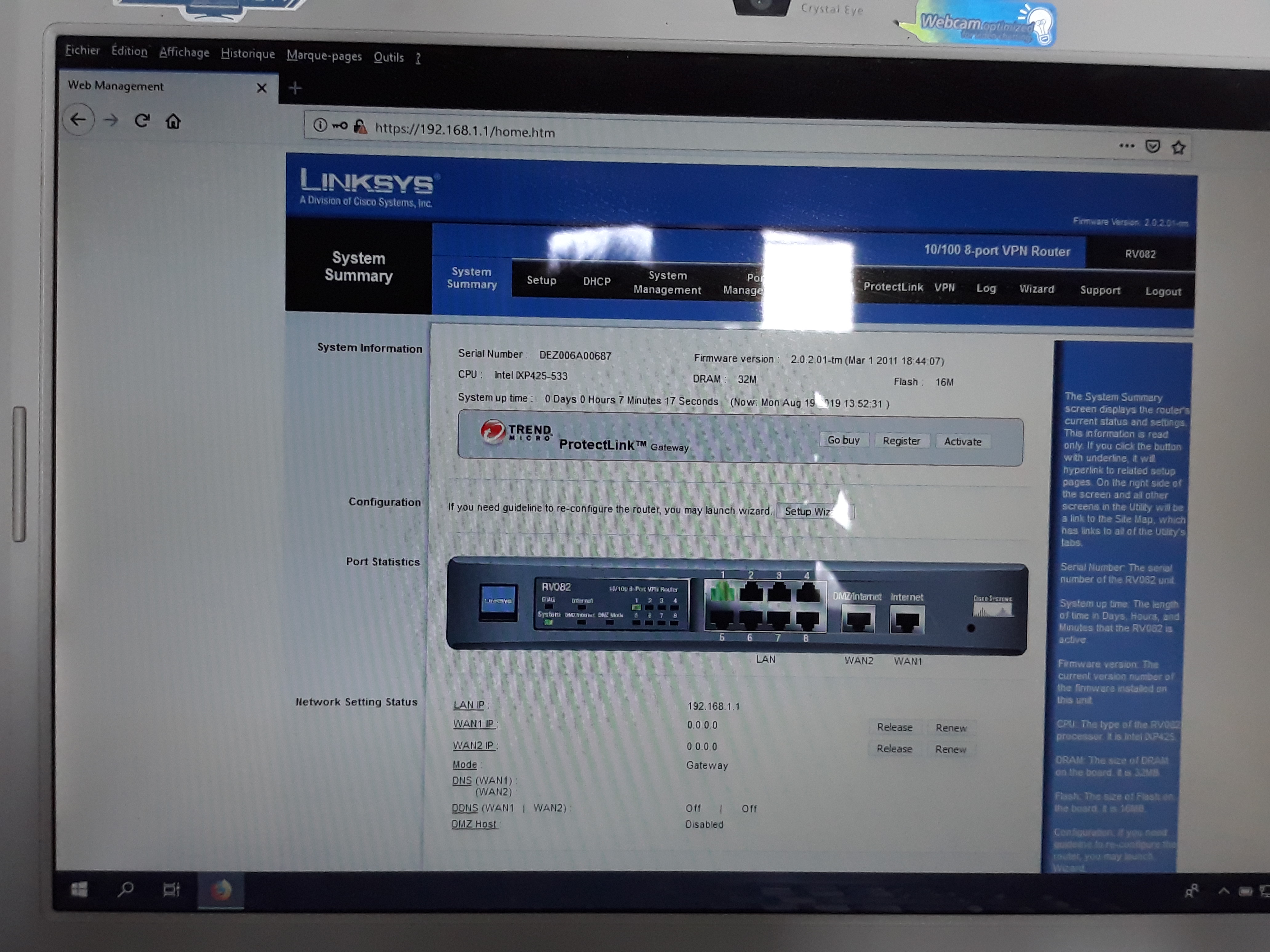Click the ProtectLink Activate button
This screenshot has width=1270, height=952.
963,441
